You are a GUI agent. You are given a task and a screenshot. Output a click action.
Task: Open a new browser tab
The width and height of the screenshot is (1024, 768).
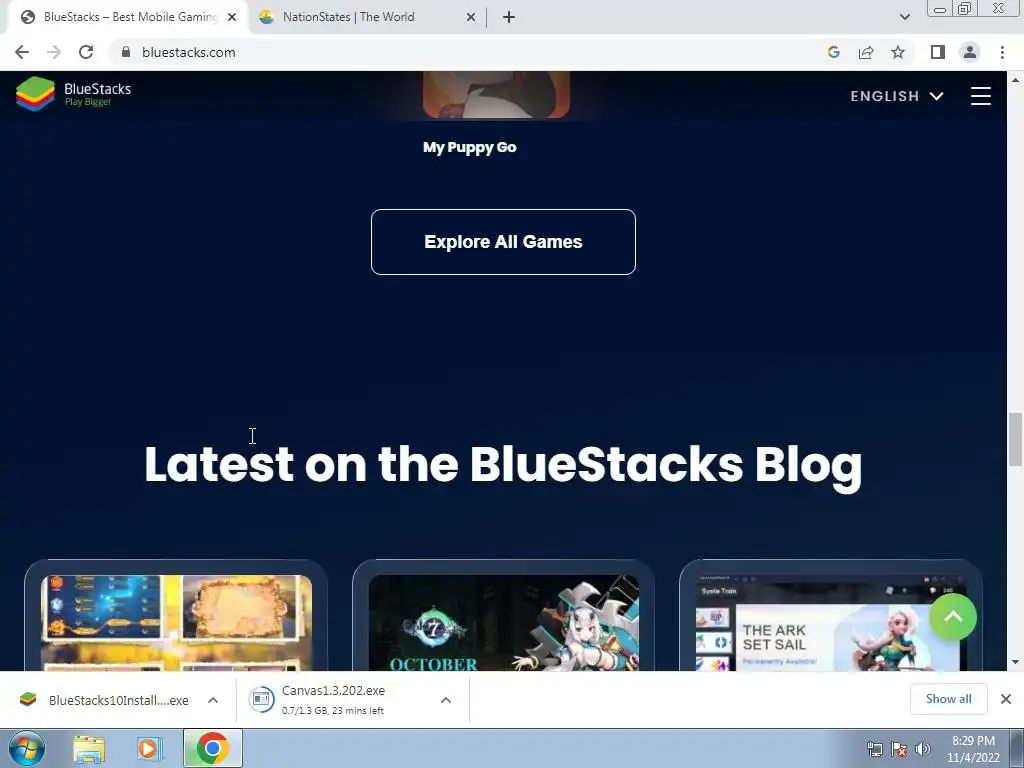click(x=509, y=17)
